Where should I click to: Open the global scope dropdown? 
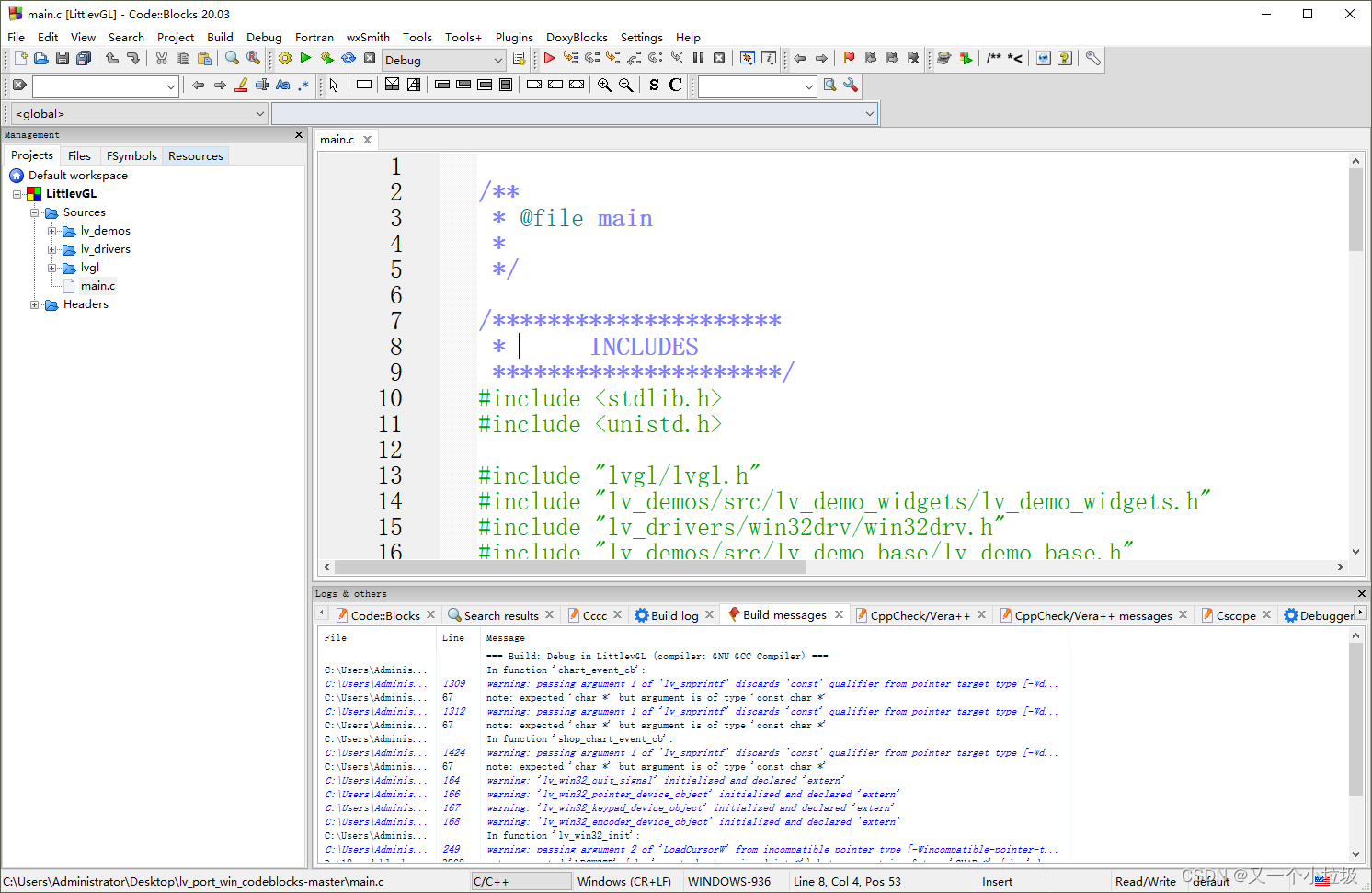(x=139, y=114)
